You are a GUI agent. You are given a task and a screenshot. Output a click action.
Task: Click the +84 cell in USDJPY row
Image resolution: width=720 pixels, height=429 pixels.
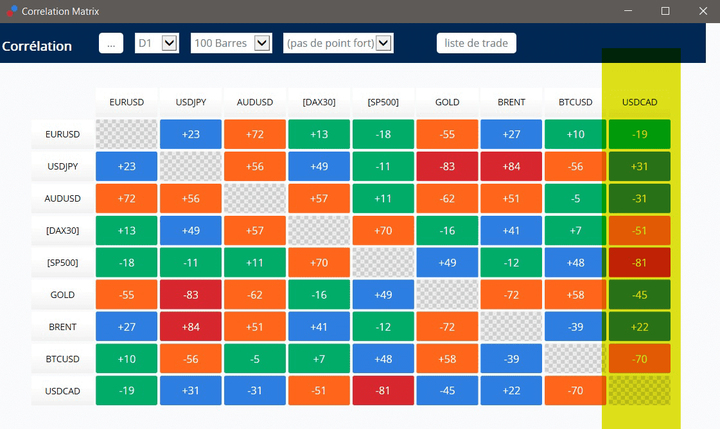point(511,166)
